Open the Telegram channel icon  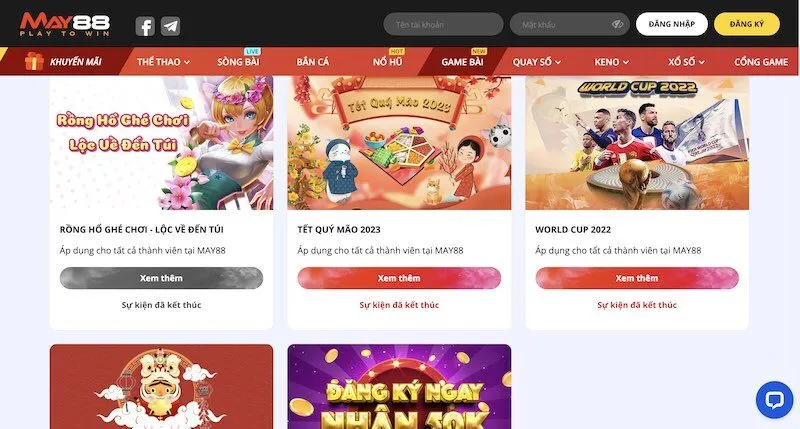coord(170,26)
